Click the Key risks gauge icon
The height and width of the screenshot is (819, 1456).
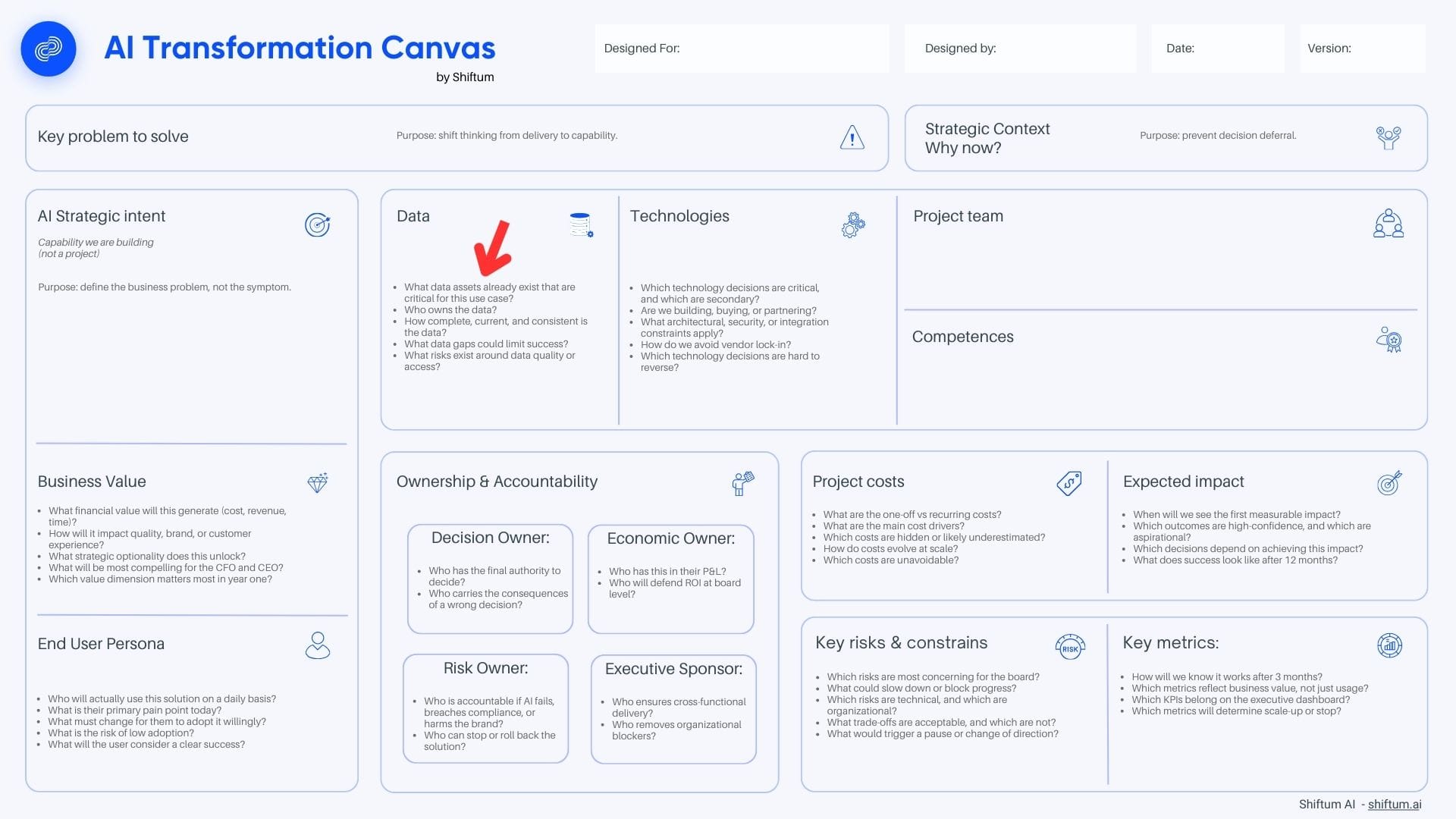[1070, 647]
